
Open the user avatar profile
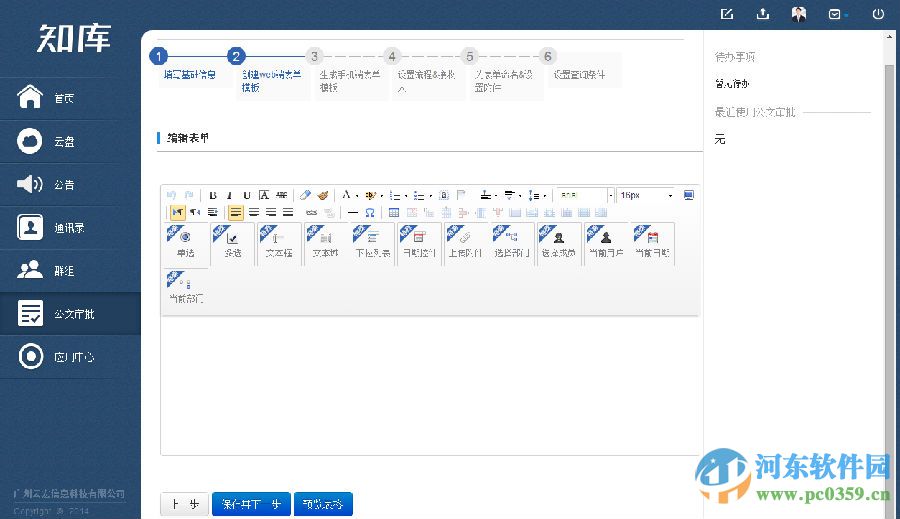click(798, 14)
